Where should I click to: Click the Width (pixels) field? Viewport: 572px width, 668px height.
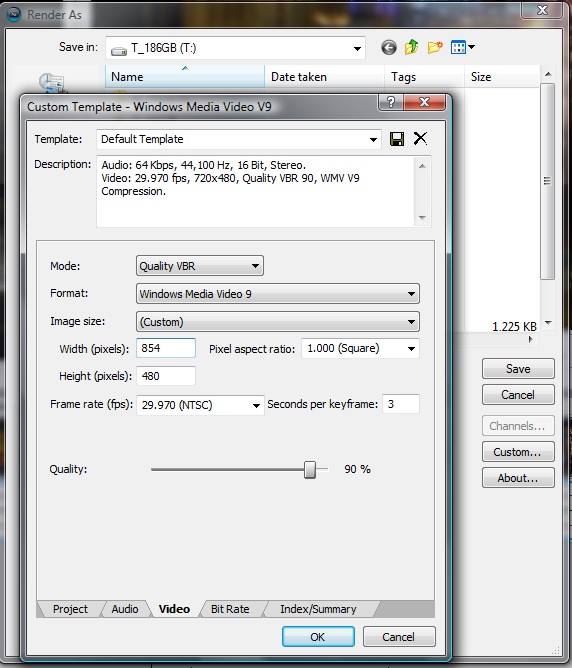coord(166,348)
